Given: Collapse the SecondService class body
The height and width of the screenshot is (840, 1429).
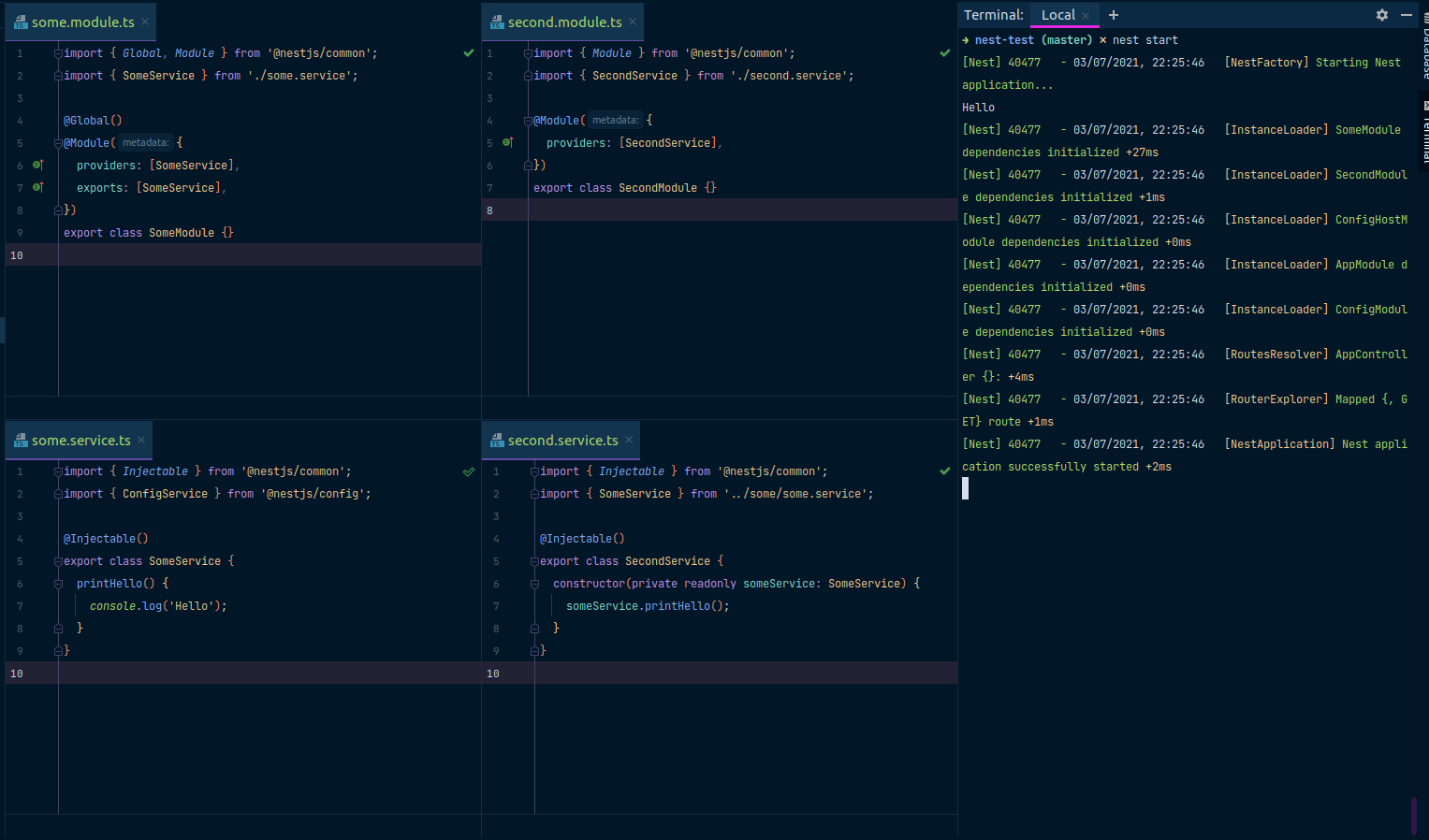Looking at the screenshot, I should coord(534,561).
